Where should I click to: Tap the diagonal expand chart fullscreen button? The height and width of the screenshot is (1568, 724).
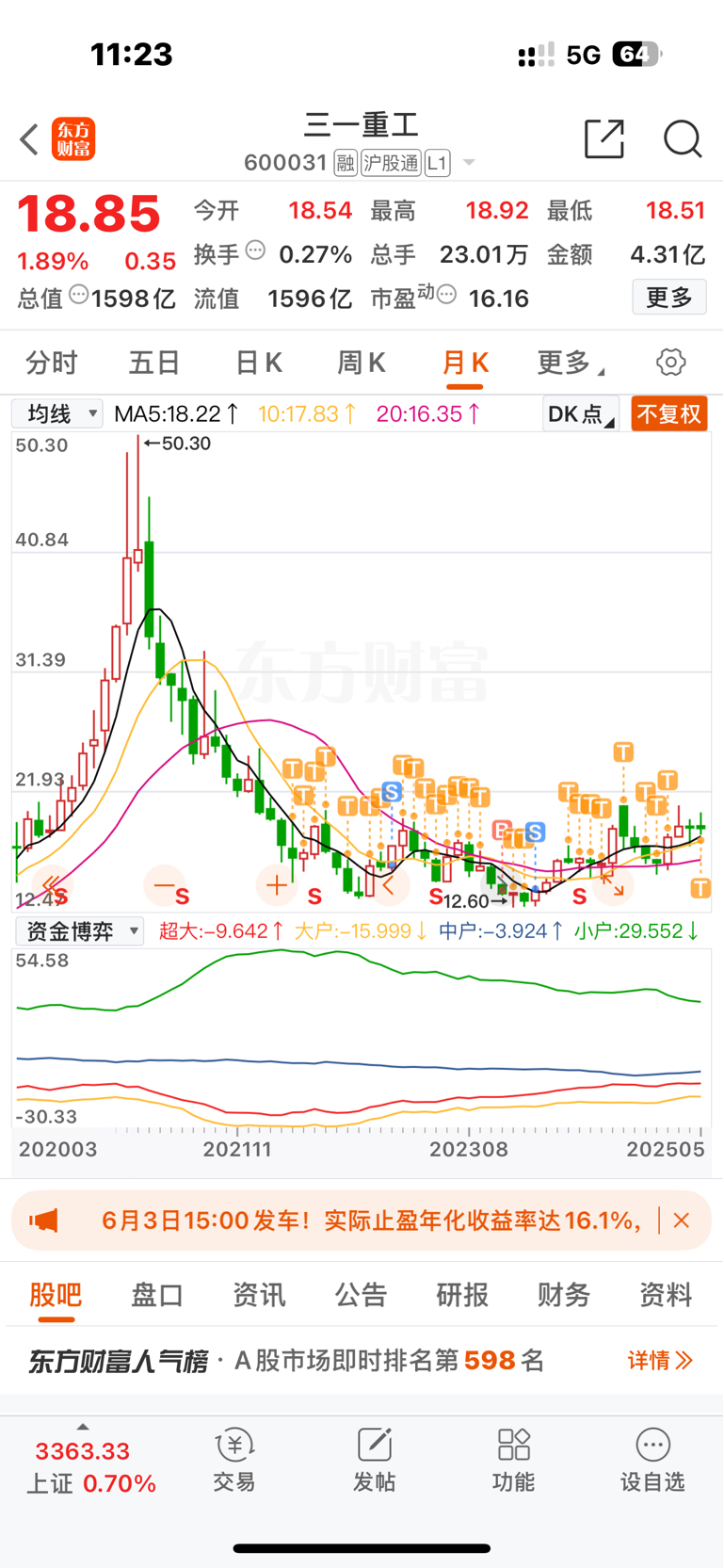click(x=613, y=885)
